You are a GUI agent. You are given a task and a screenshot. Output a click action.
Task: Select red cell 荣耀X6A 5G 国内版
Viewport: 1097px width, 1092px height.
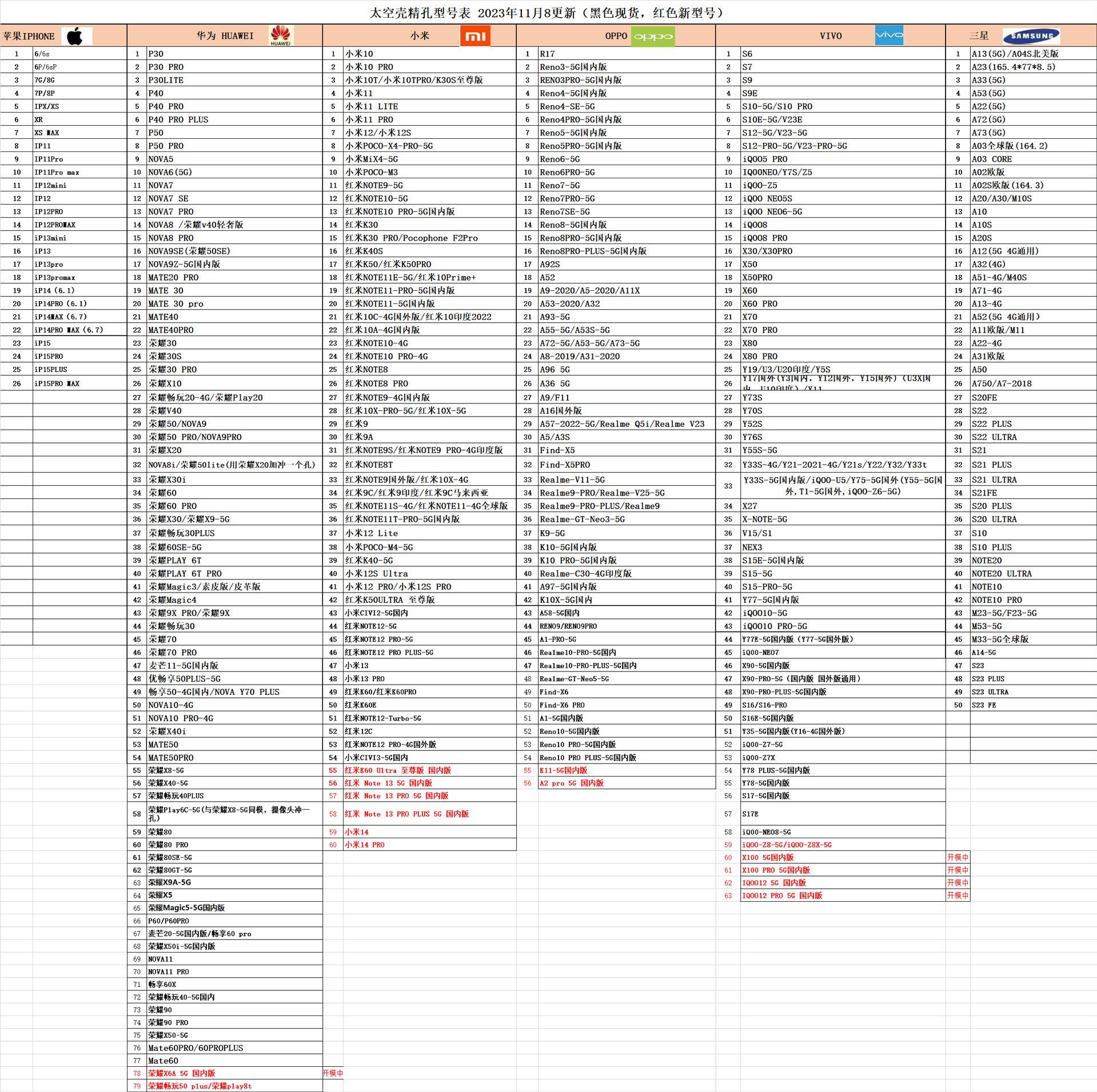[234, 1073]
